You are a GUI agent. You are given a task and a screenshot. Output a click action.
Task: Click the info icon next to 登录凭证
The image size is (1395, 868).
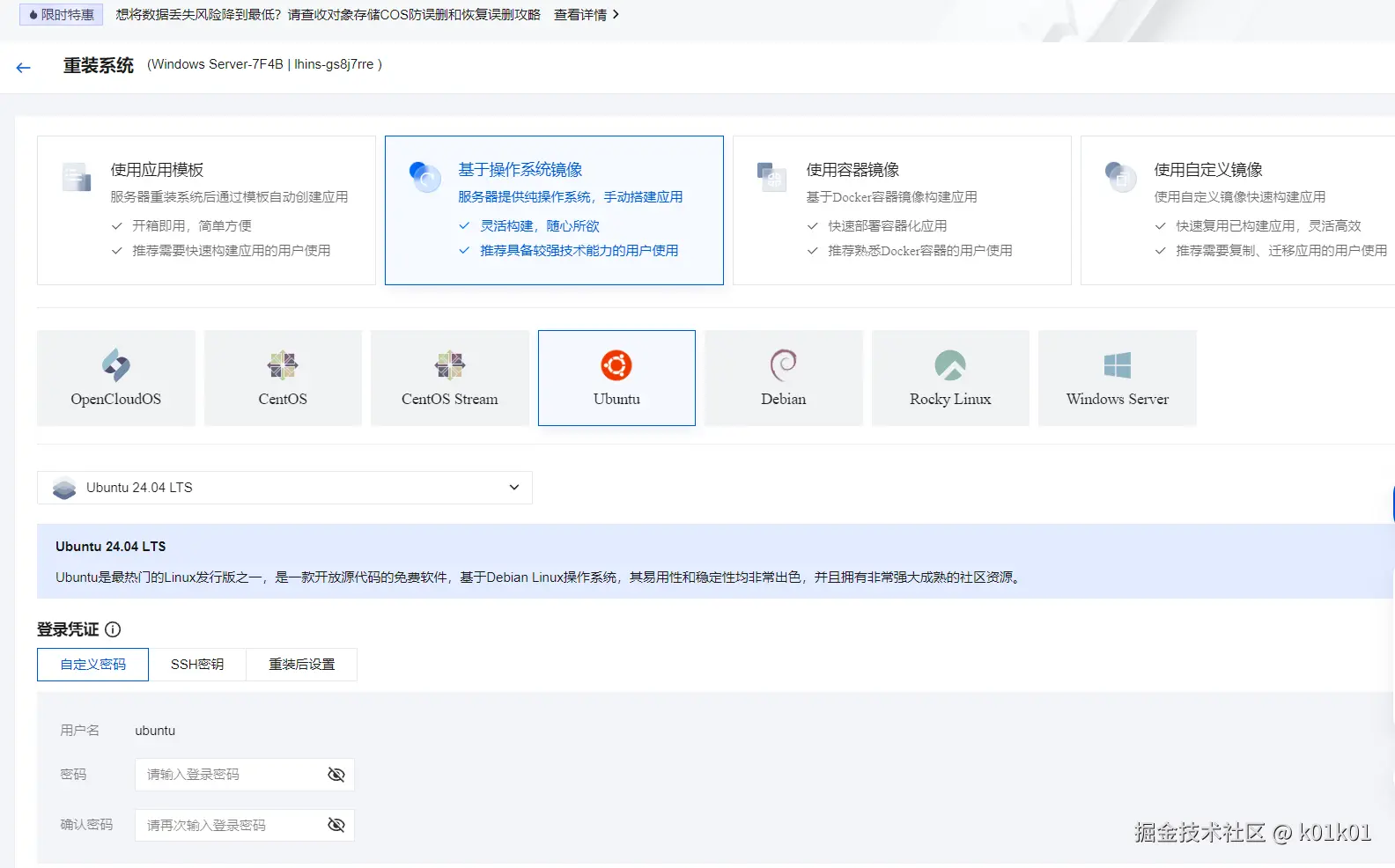[x=113, y=629]
